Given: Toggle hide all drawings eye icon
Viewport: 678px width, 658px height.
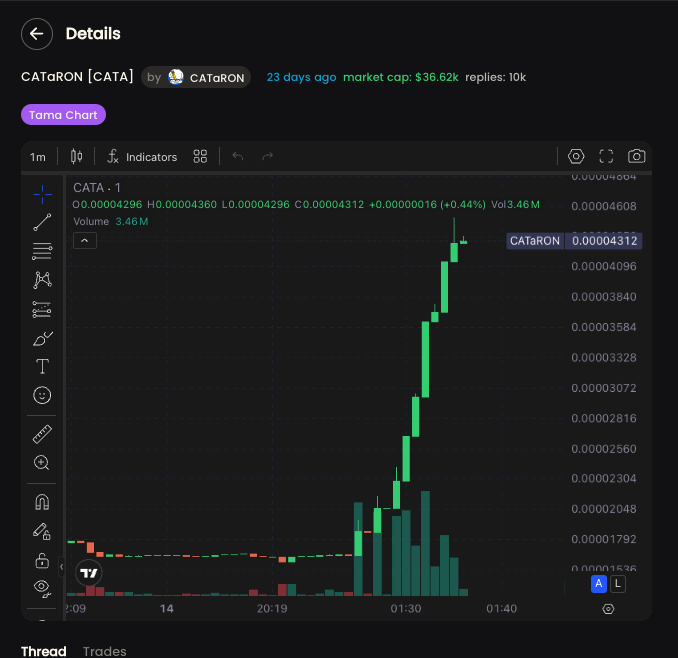Looking at the screenshot, I should point(42,589).
